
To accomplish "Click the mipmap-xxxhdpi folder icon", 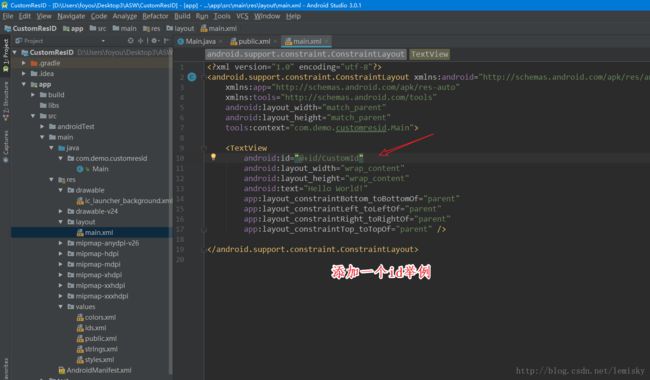I will (71, 296).
